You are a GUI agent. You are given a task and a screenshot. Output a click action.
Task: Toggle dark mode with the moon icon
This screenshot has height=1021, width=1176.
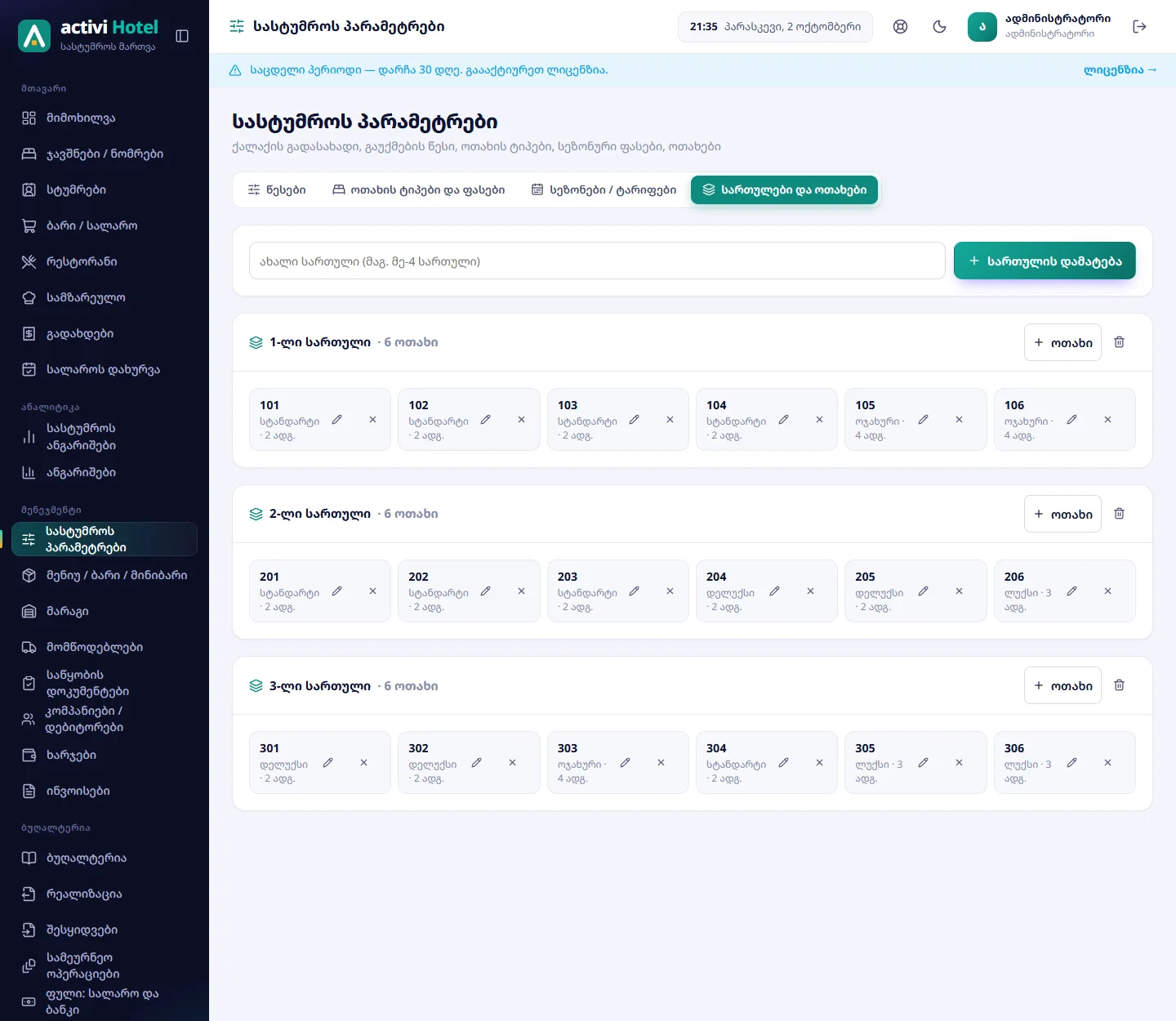pos(939,27)
